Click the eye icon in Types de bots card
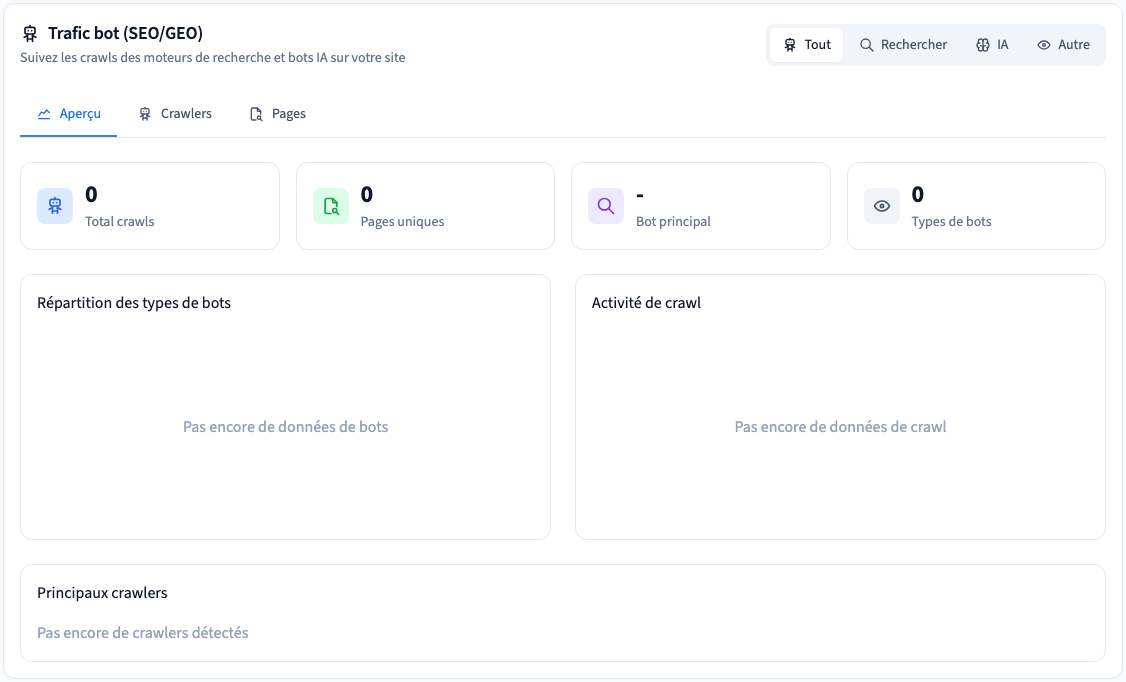The image size is (1126, 682). click(882, 206)
